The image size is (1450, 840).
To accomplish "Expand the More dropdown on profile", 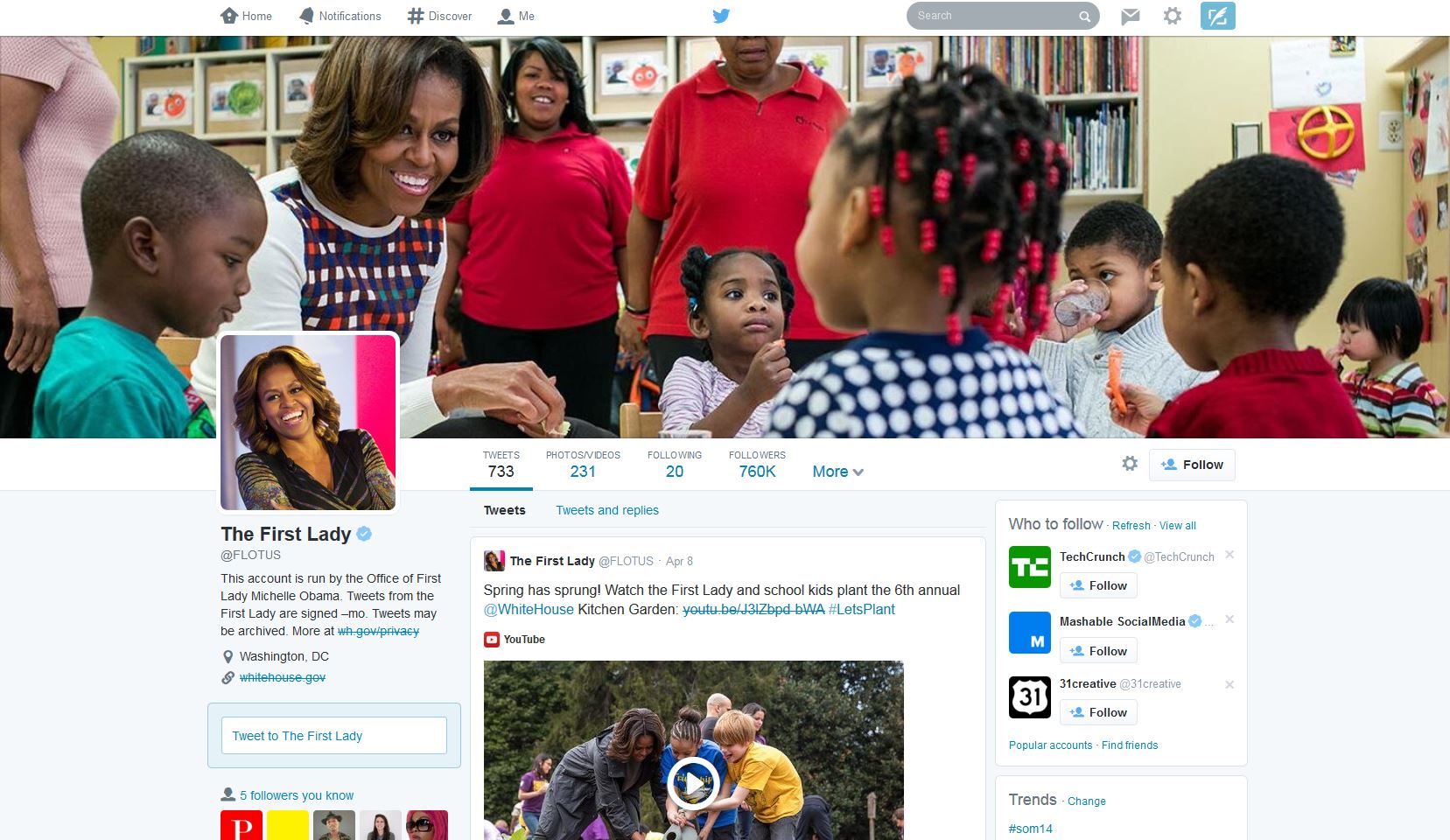I will 837,472.
